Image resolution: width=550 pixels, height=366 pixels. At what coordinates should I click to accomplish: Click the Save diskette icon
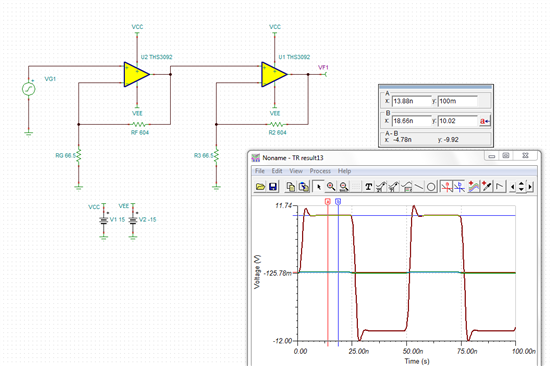pyautogui.click(x=273, y=187)
